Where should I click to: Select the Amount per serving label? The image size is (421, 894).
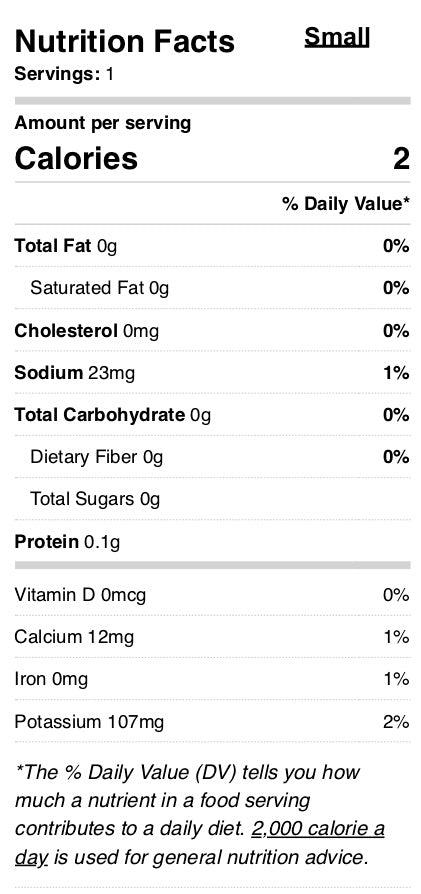(x=103, y=123)
